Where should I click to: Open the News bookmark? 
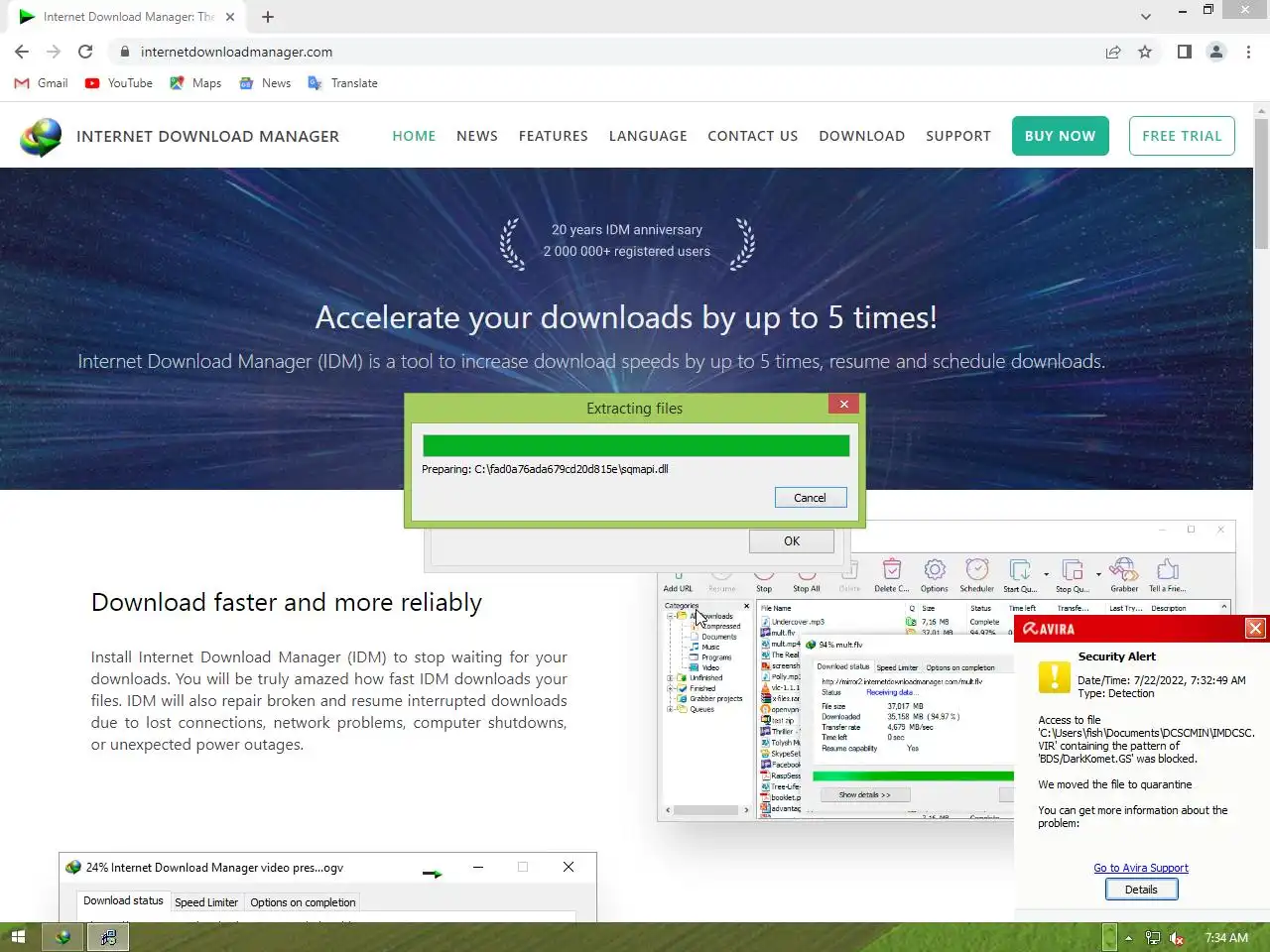point(265,83)
